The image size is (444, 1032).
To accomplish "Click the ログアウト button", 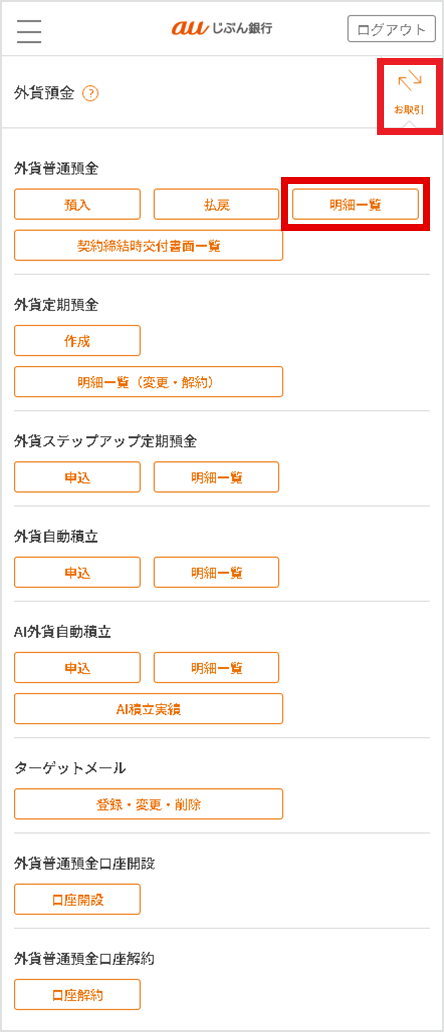I will tap(391, 30).
